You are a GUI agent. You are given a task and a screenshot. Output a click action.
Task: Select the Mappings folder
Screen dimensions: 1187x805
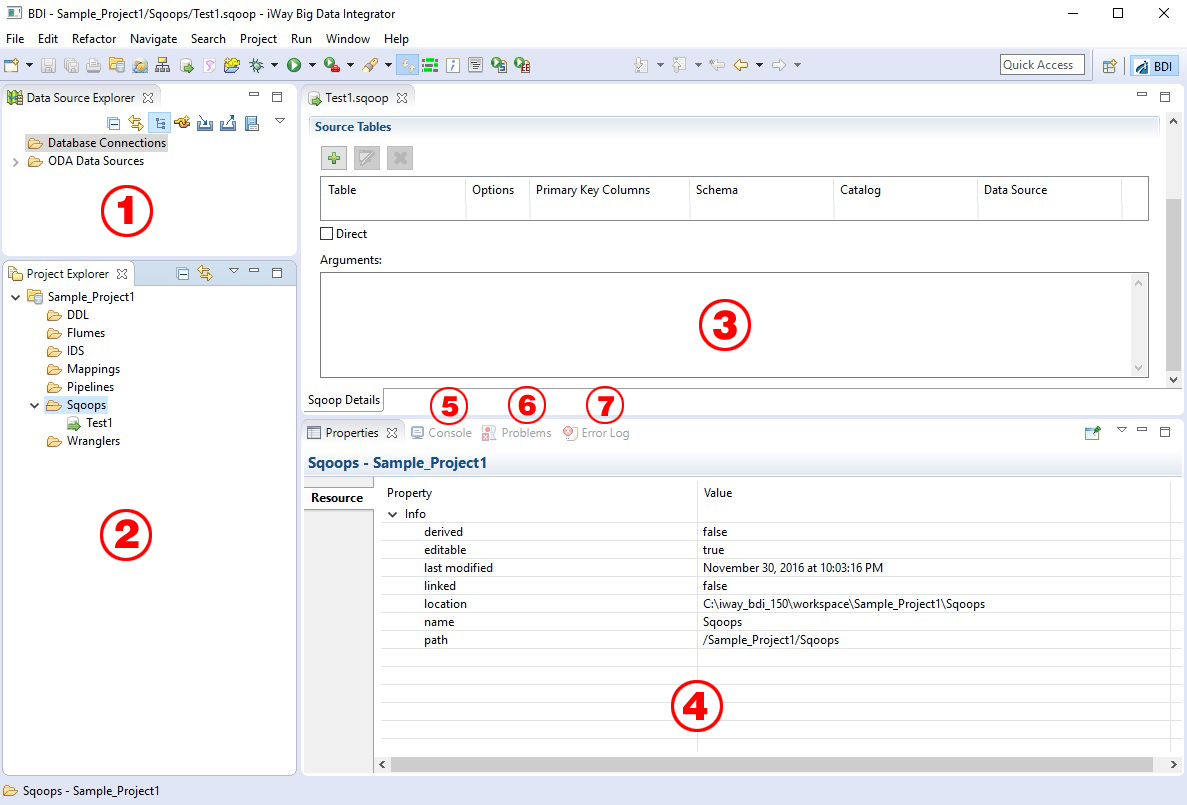(83, 369)
